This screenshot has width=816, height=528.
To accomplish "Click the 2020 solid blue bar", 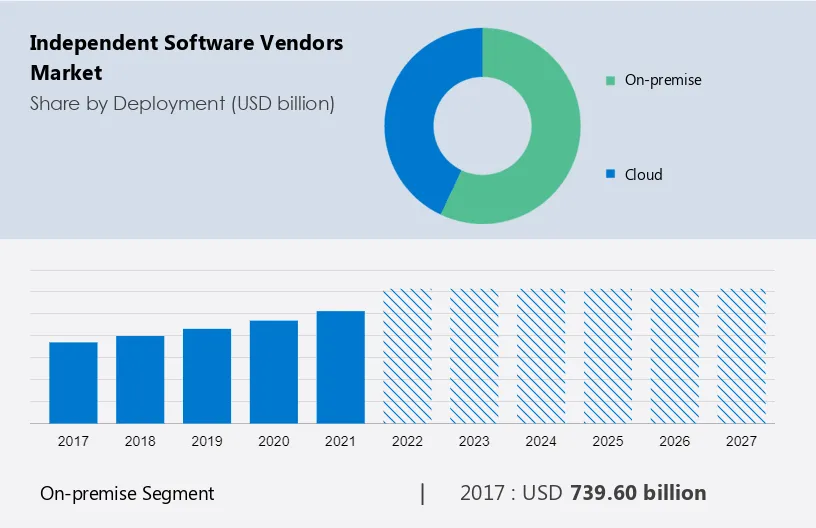I will pyautogui.click(x=274, y=372).
